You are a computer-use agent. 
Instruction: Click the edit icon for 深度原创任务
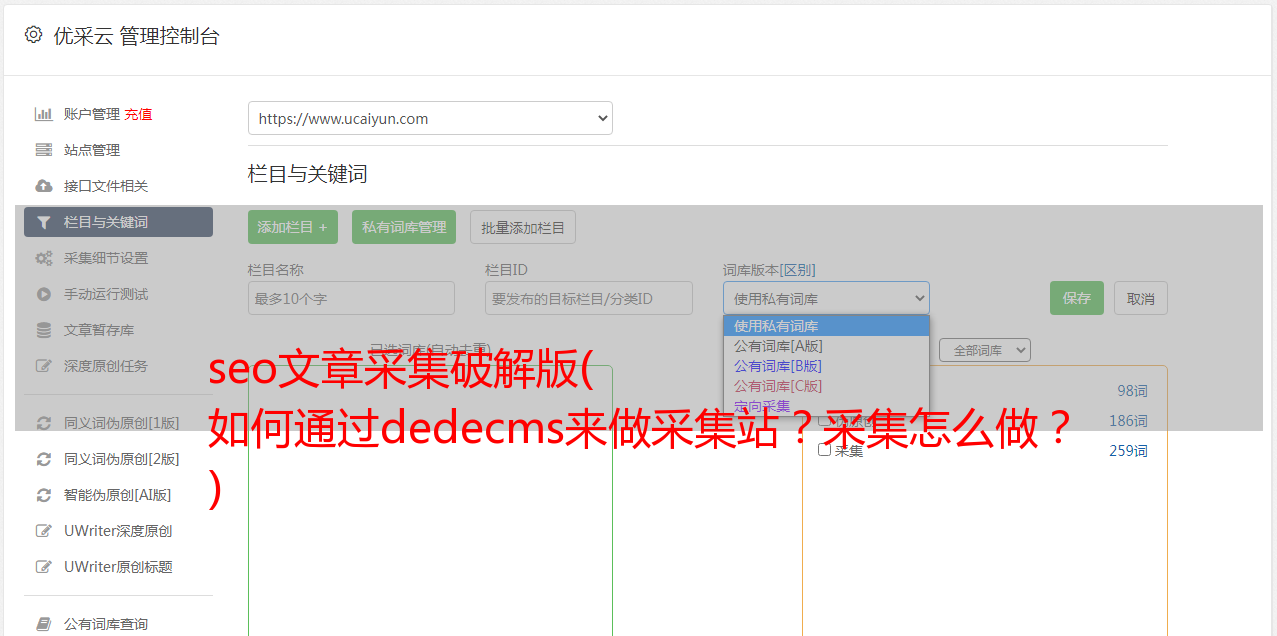(x=44, y=366)
